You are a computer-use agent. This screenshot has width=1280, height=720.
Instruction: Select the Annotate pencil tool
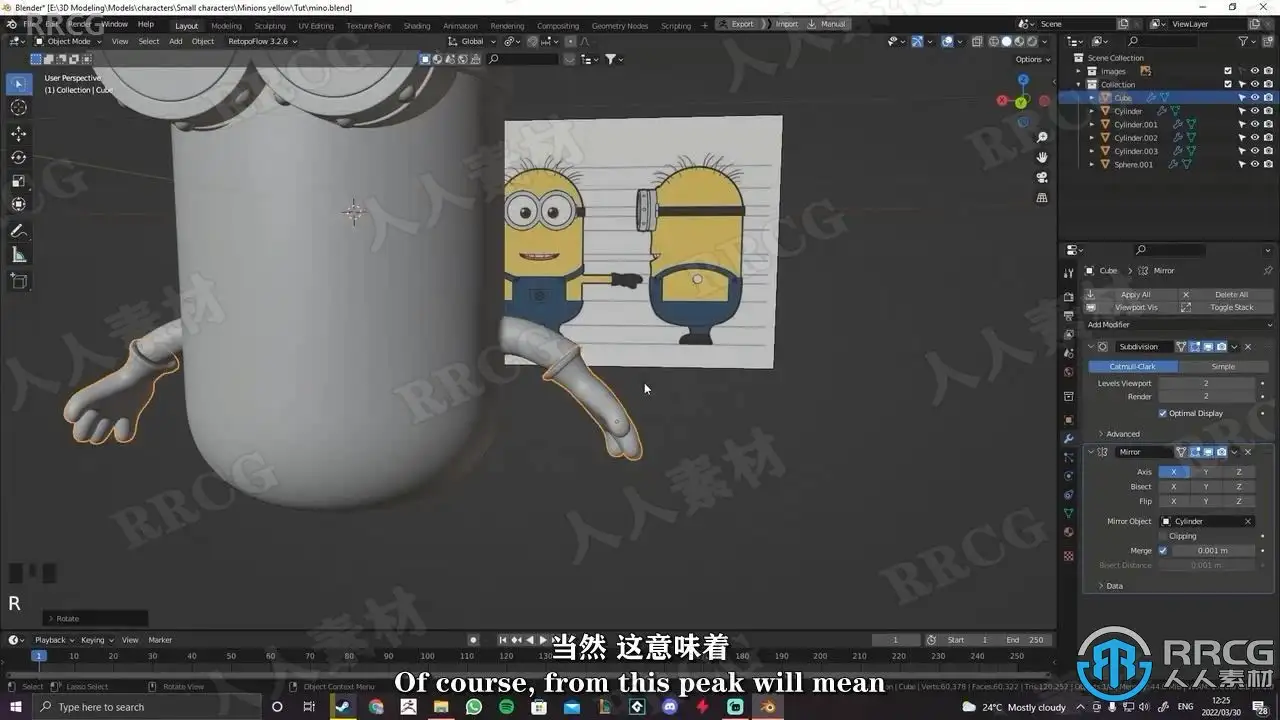point(19,231)
